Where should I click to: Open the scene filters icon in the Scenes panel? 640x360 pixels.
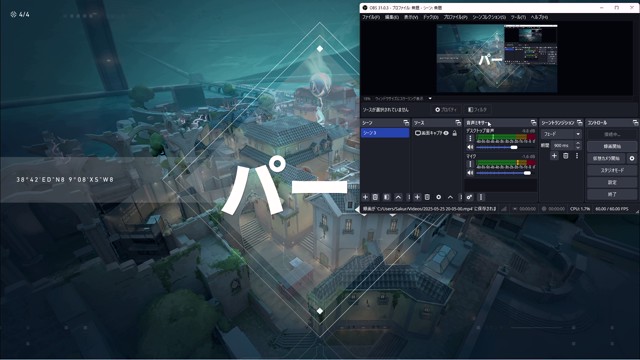click(387, 197)
